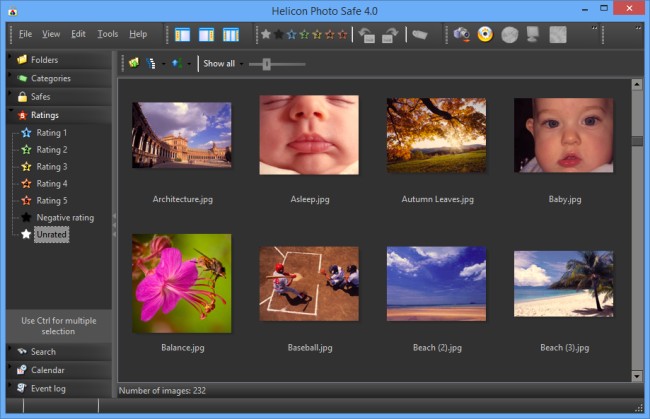650x419 pixels.
Task: Open the Event log panel
Action: (x=48, y=388)
